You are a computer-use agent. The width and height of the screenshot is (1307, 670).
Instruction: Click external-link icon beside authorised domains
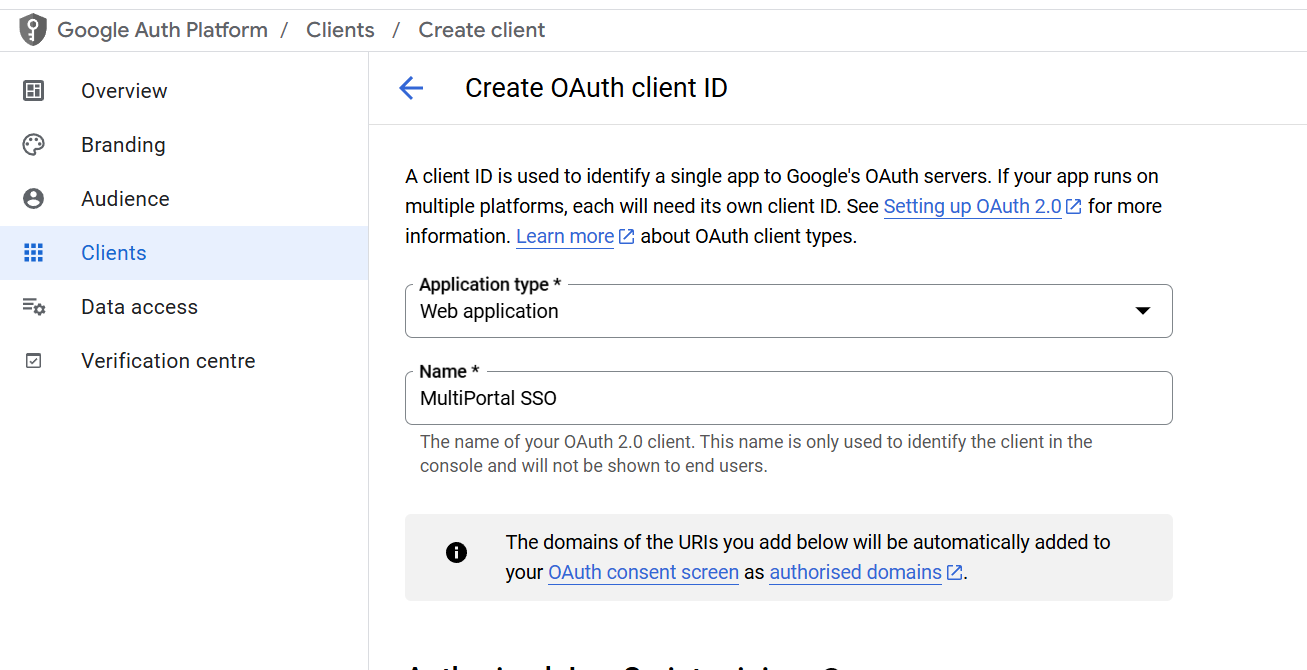(x=954, y=573)
